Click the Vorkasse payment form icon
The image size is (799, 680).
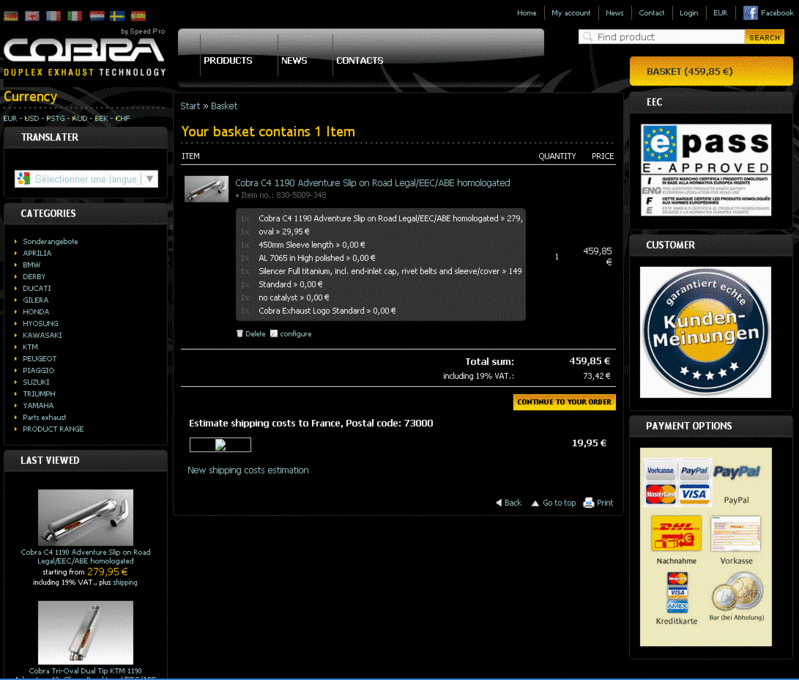coord(736,533)
